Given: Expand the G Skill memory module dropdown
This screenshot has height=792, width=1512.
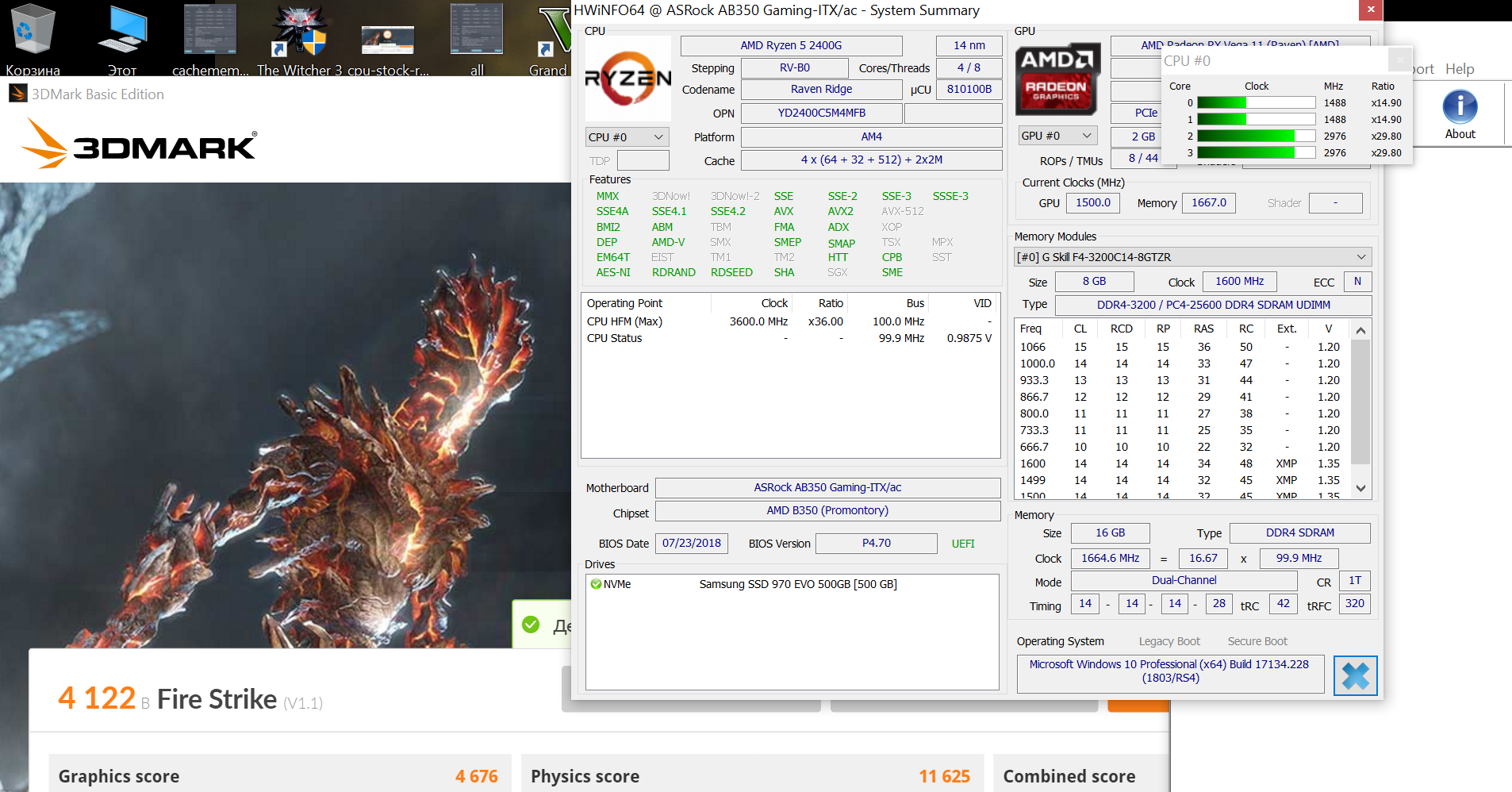Looking at the screenshot, I should coord(1193,257).
